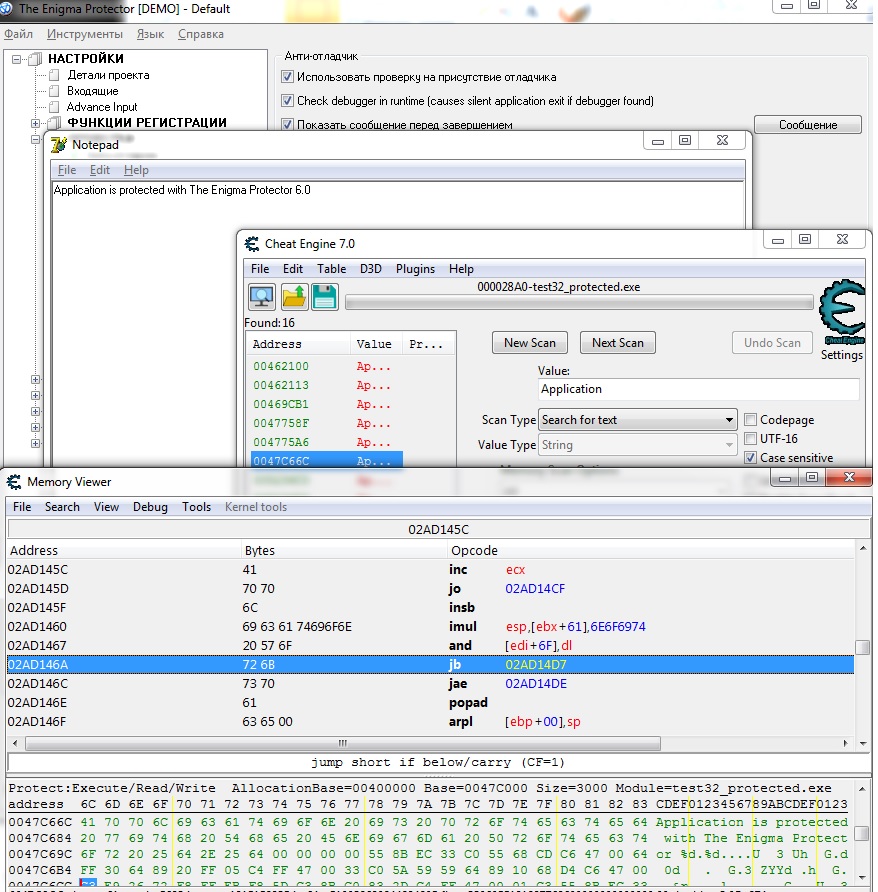Viewport: 878px width, 892px height.
Task: Collapse the НАСТРОЙКИ tree root
Action: tap(17, 59)
